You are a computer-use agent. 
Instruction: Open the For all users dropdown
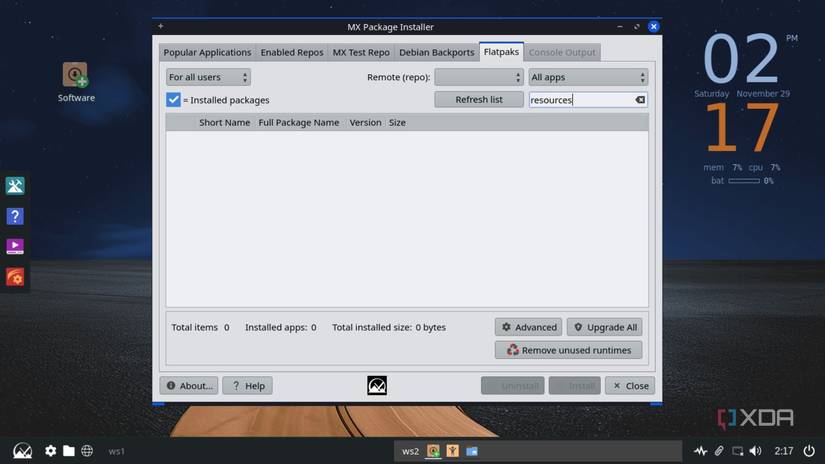pyautogui.click(x=208, y=77)
